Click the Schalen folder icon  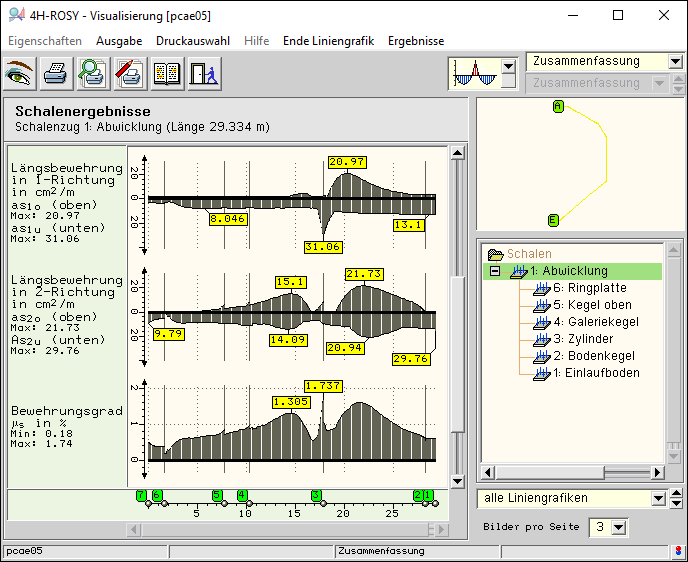click(x=493, y=254)
